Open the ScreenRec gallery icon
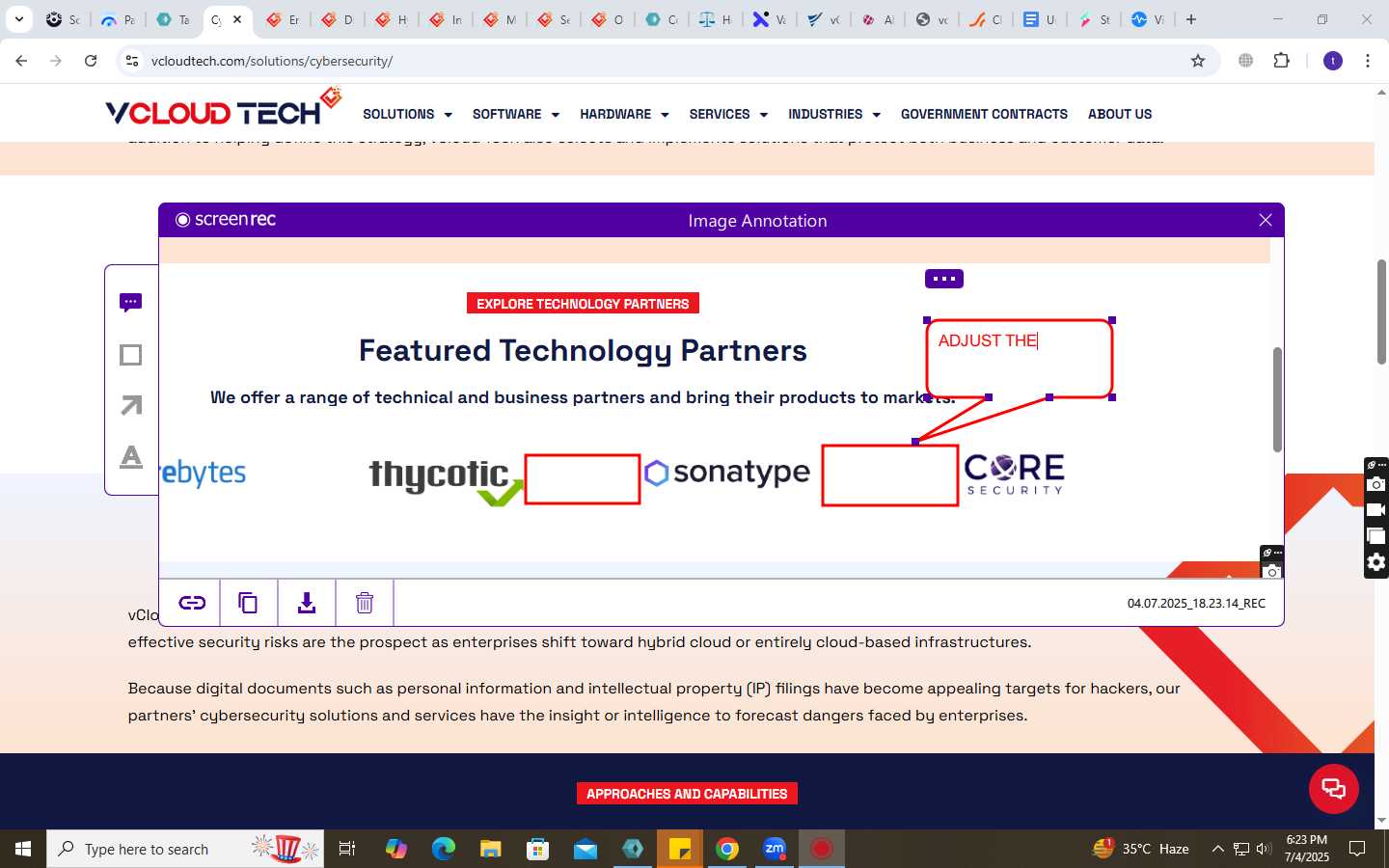 pos(1376,536)
